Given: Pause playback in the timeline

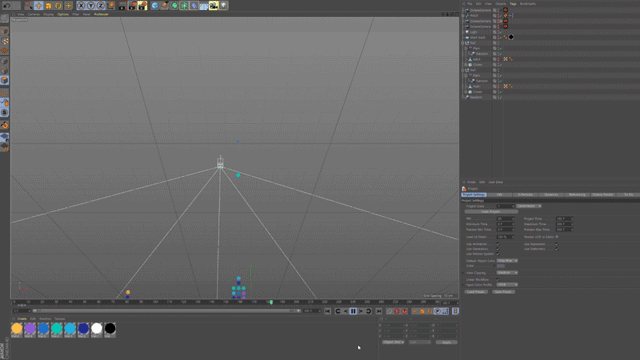Looking at the screenshot, I should 353,311.
